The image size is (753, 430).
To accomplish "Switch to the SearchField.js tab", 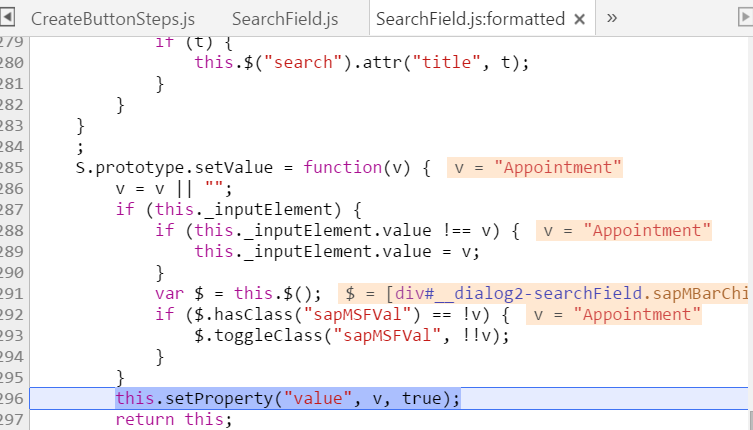I will point(285,19).
